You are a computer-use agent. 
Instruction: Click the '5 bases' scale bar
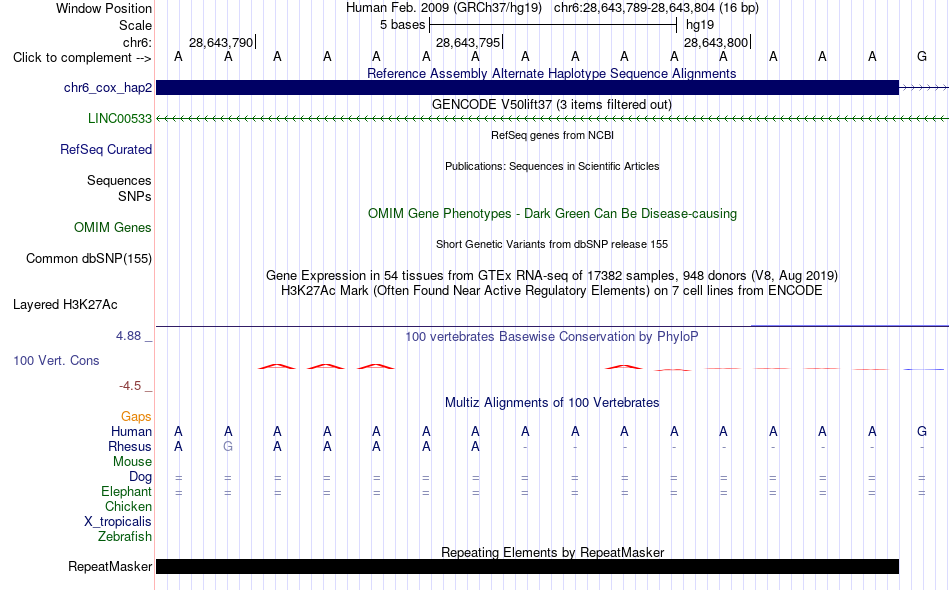pyautogui.click(x=553, y=25)
